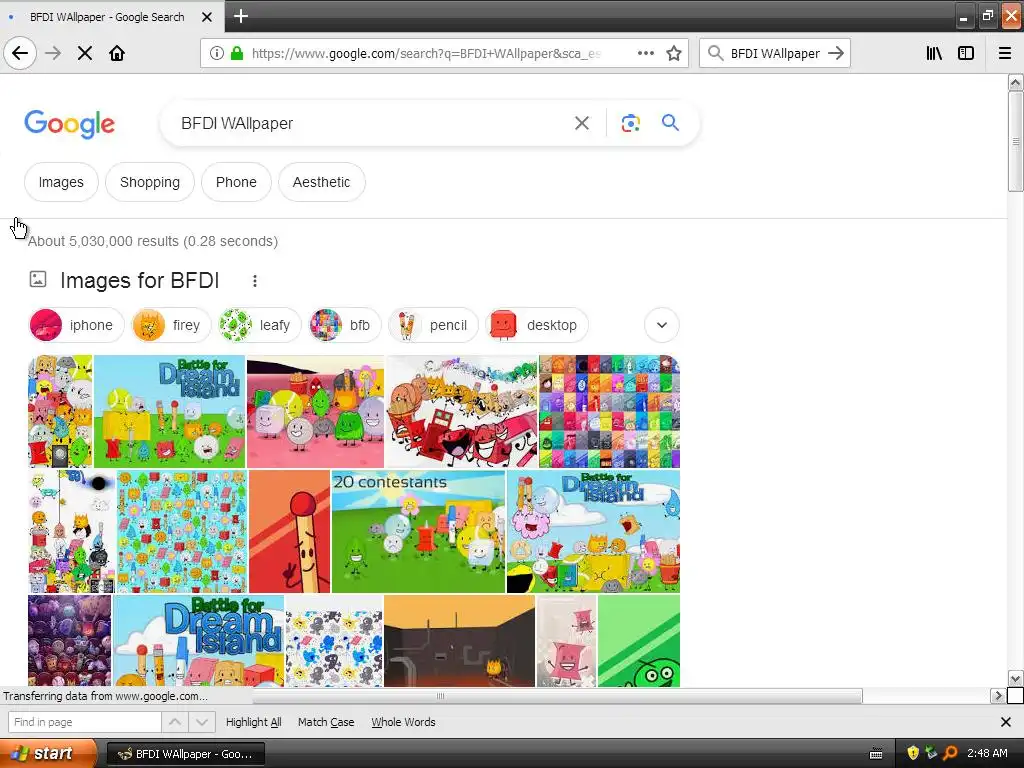1024x768 pixels.
Task: Open the Windows start menu
Action: coord(49,754)
